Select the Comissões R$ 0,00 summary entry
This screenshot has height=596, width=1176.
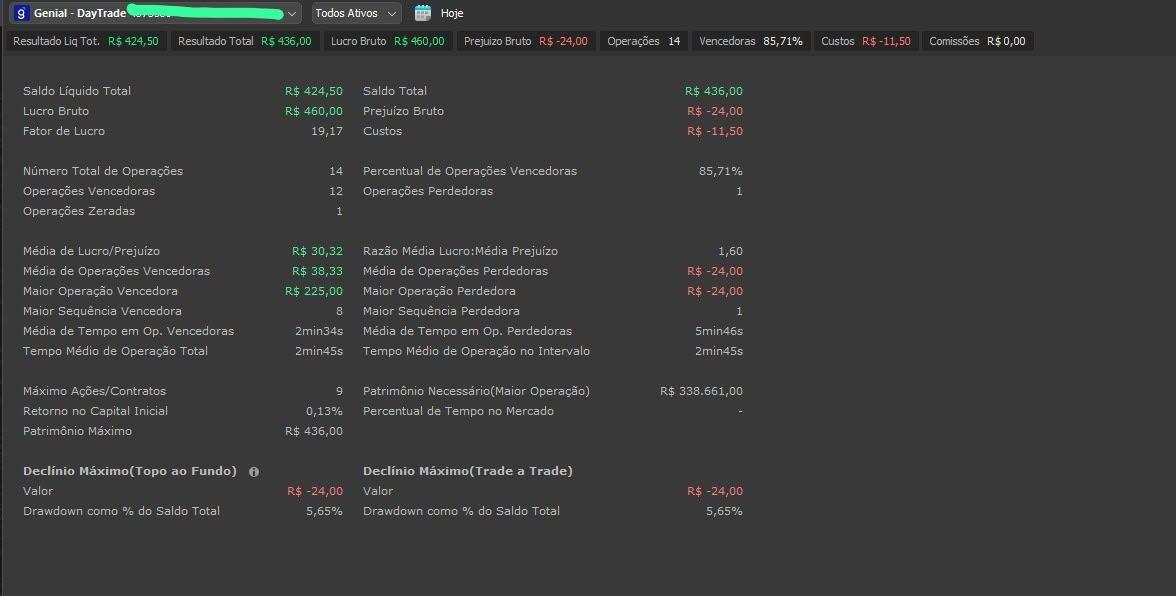coord(977,41)
